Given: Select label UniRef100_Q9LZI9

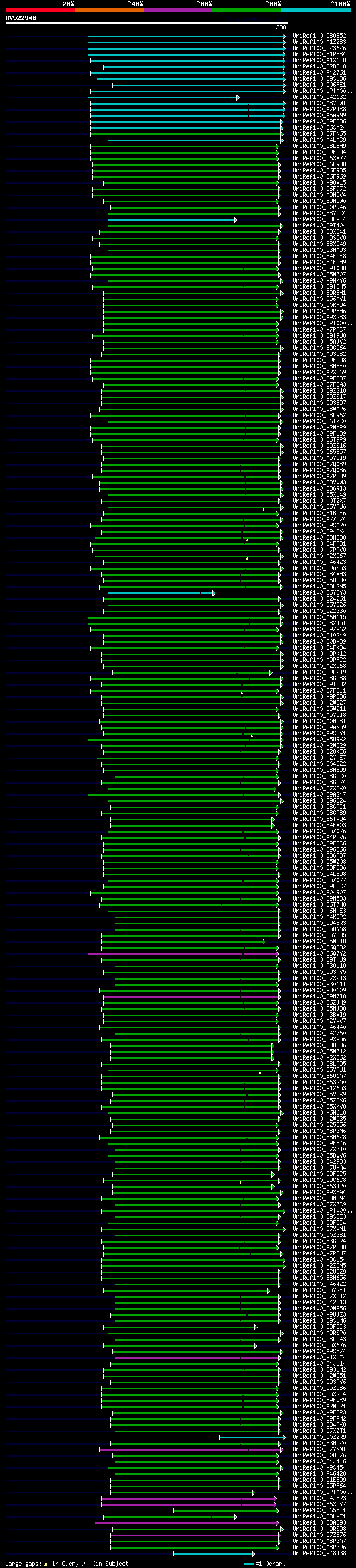Looking at the screenshot, I should [x=319, y=672].
